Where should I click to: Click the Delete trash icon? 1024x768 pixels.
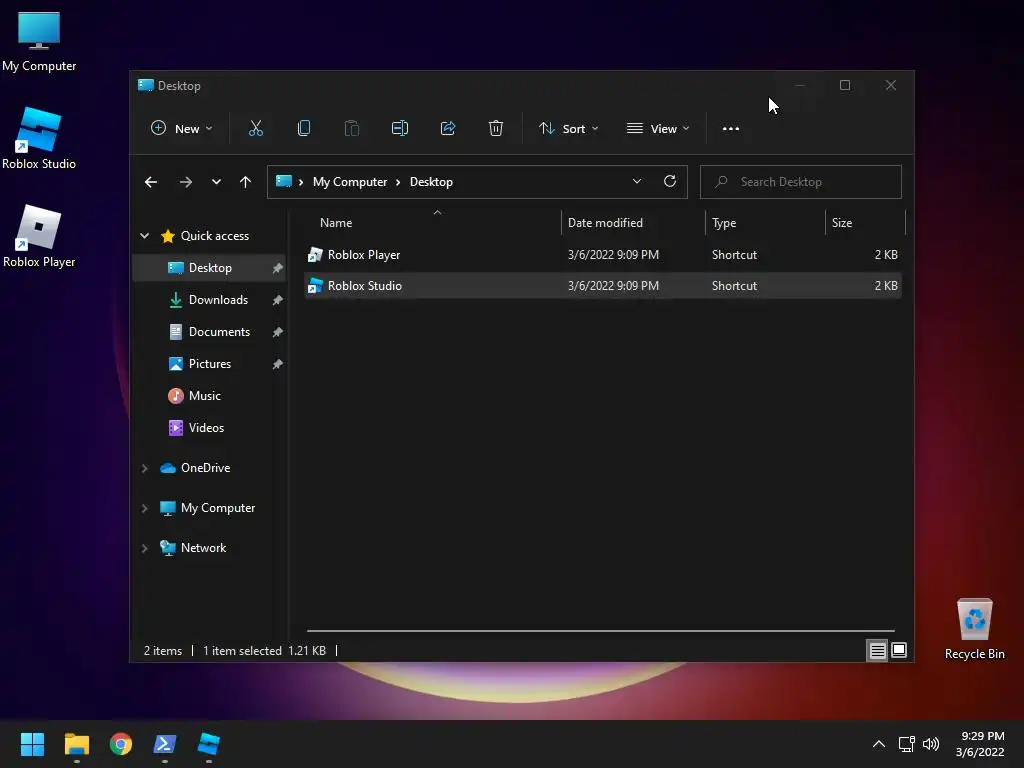point(496,129)
